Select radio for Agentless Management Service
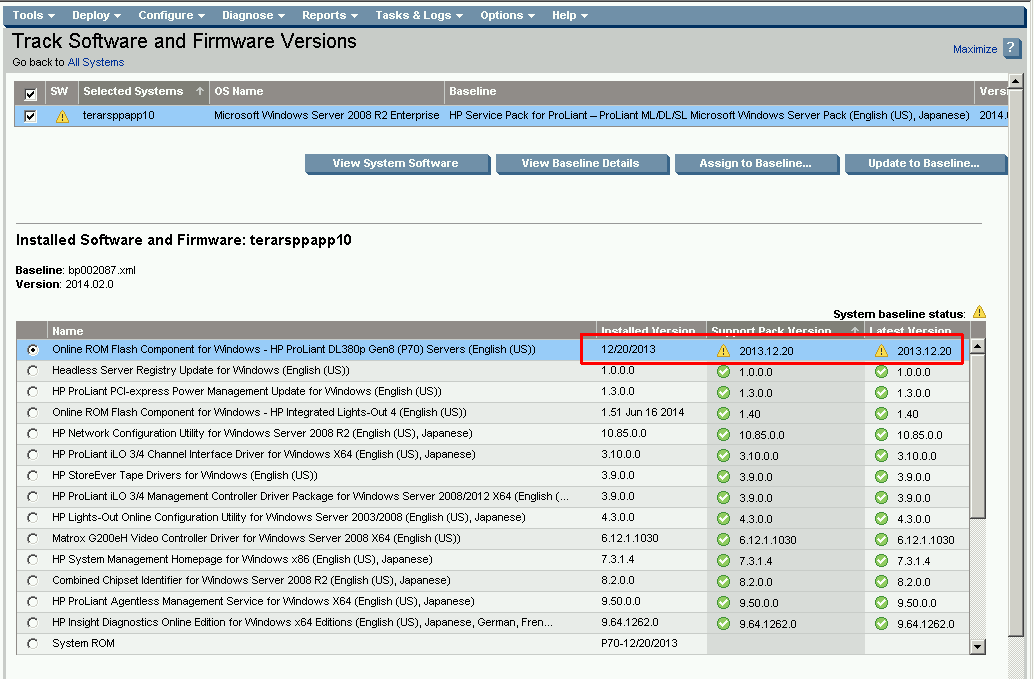 (32, 601)
